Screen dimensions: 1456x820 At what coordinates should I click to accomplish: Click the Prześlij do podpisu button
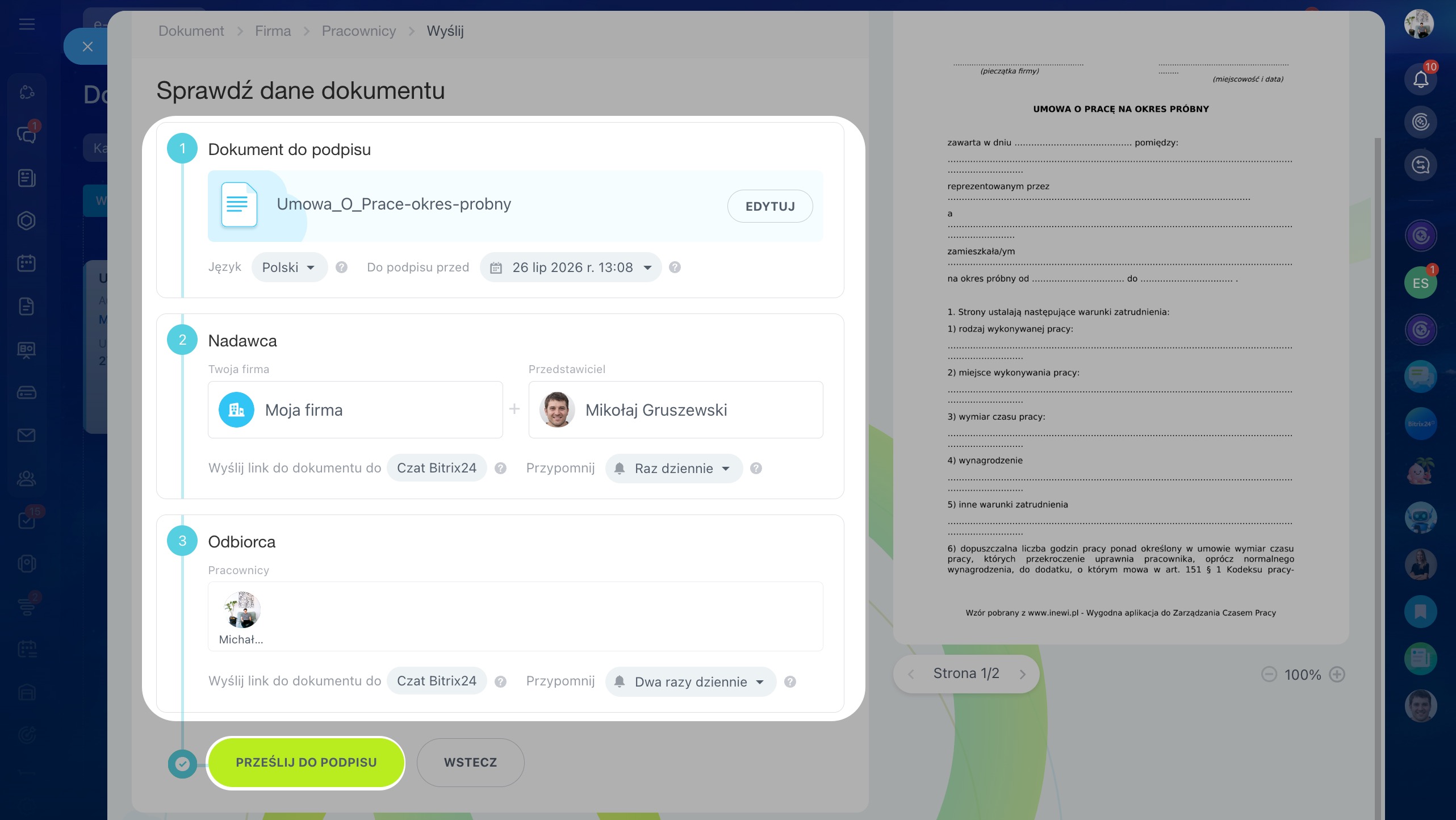click(x=306, y=763)
